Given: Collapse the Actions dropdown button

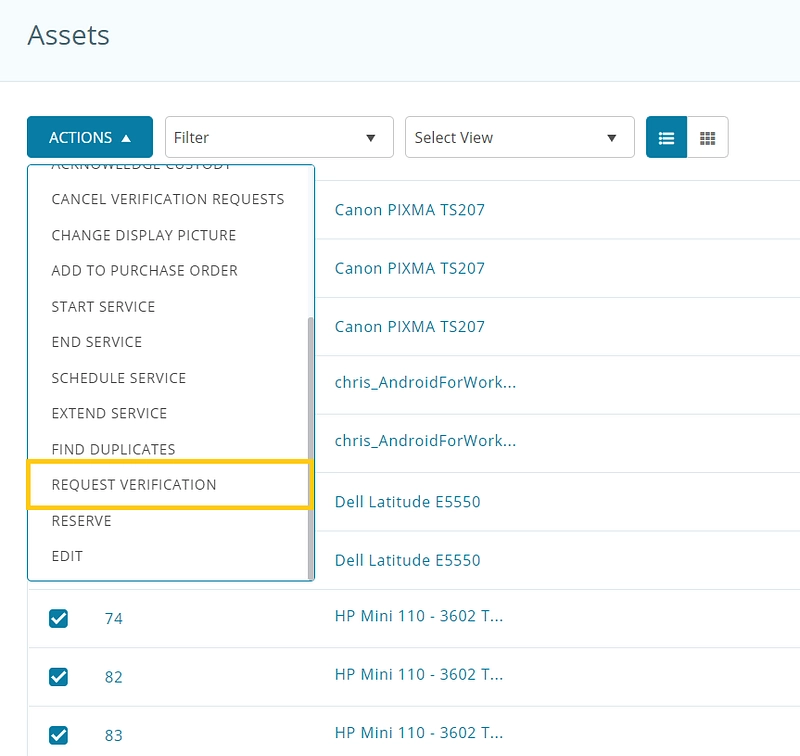Looking at the screenshot, I should tap(90, 138).
